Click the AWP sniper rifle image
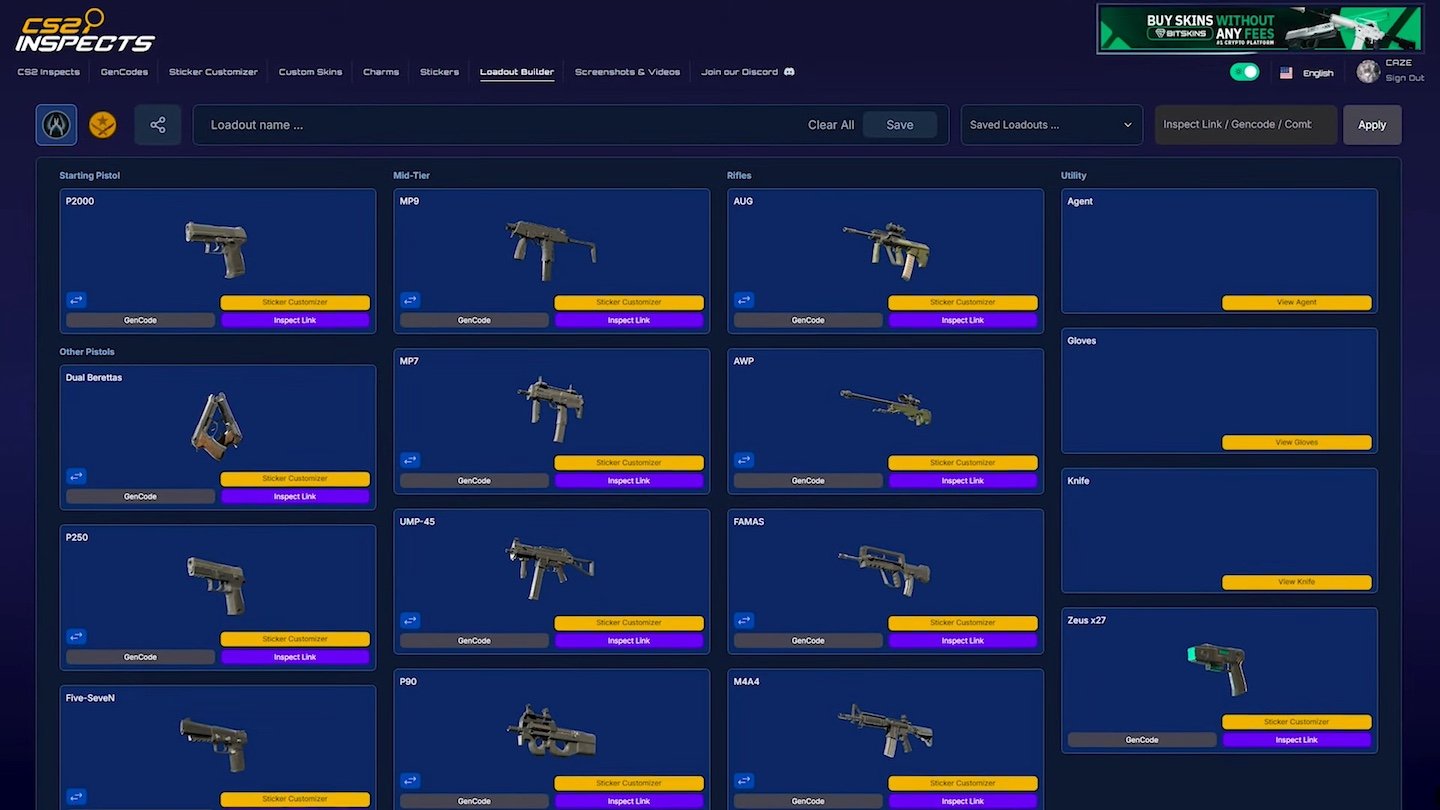 click(x=886, y=407)
